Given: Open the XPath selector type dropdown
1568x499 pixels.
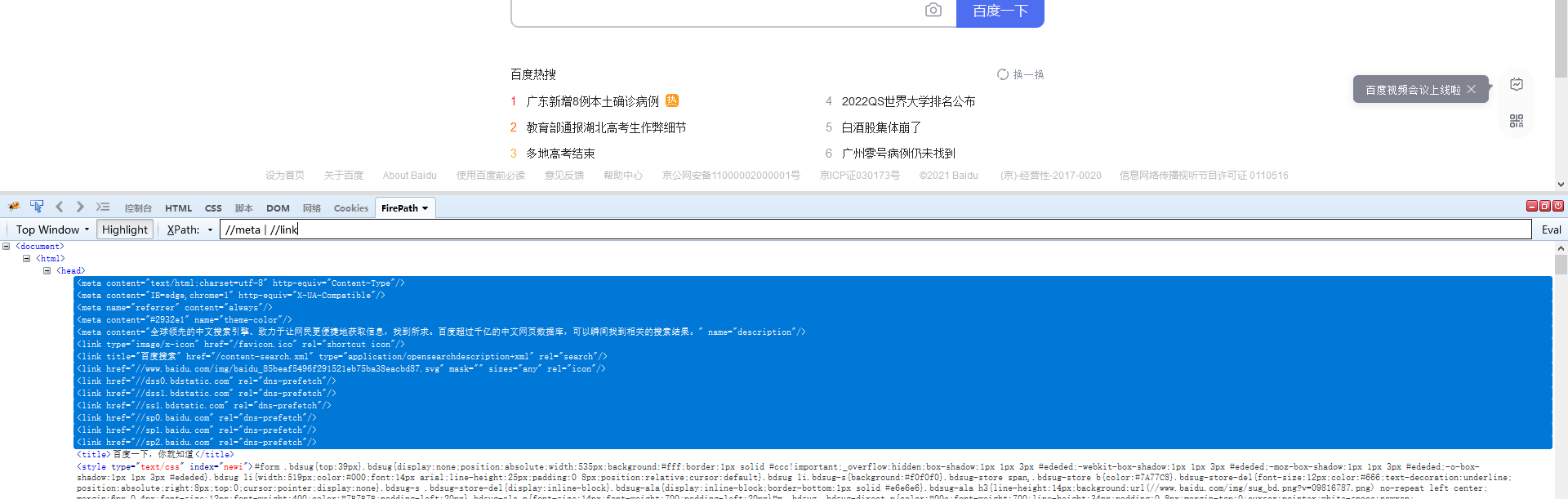Looking at the screenshot, I should pos(210,229).
